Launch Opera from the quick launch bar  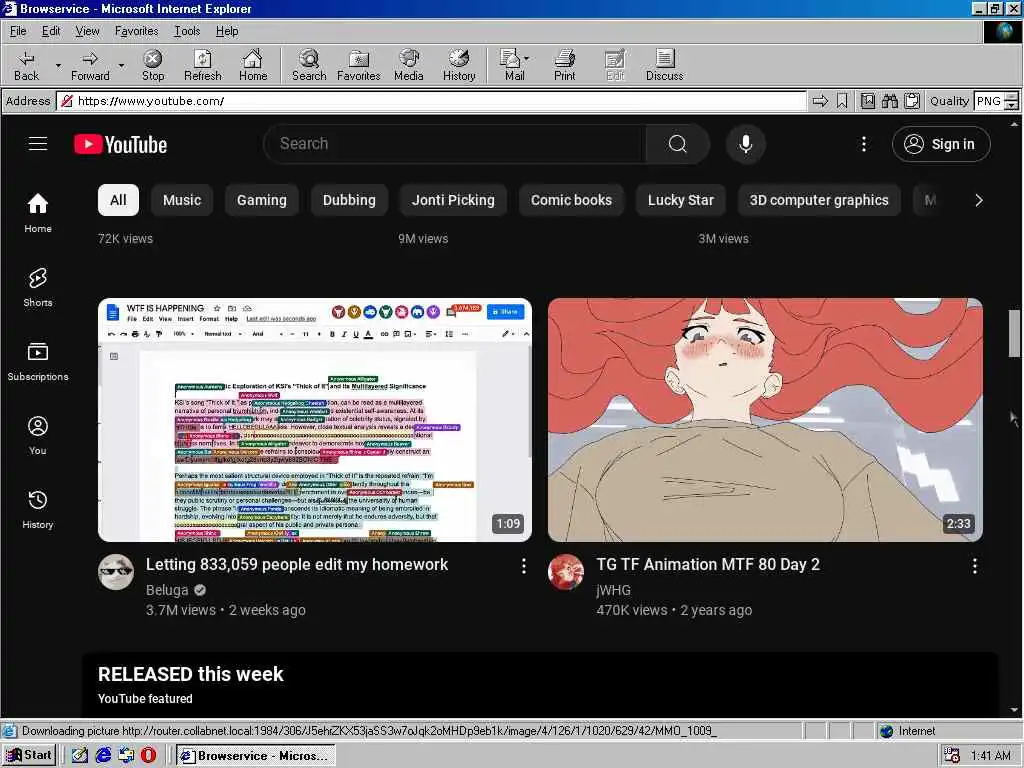tap(149, 755)
